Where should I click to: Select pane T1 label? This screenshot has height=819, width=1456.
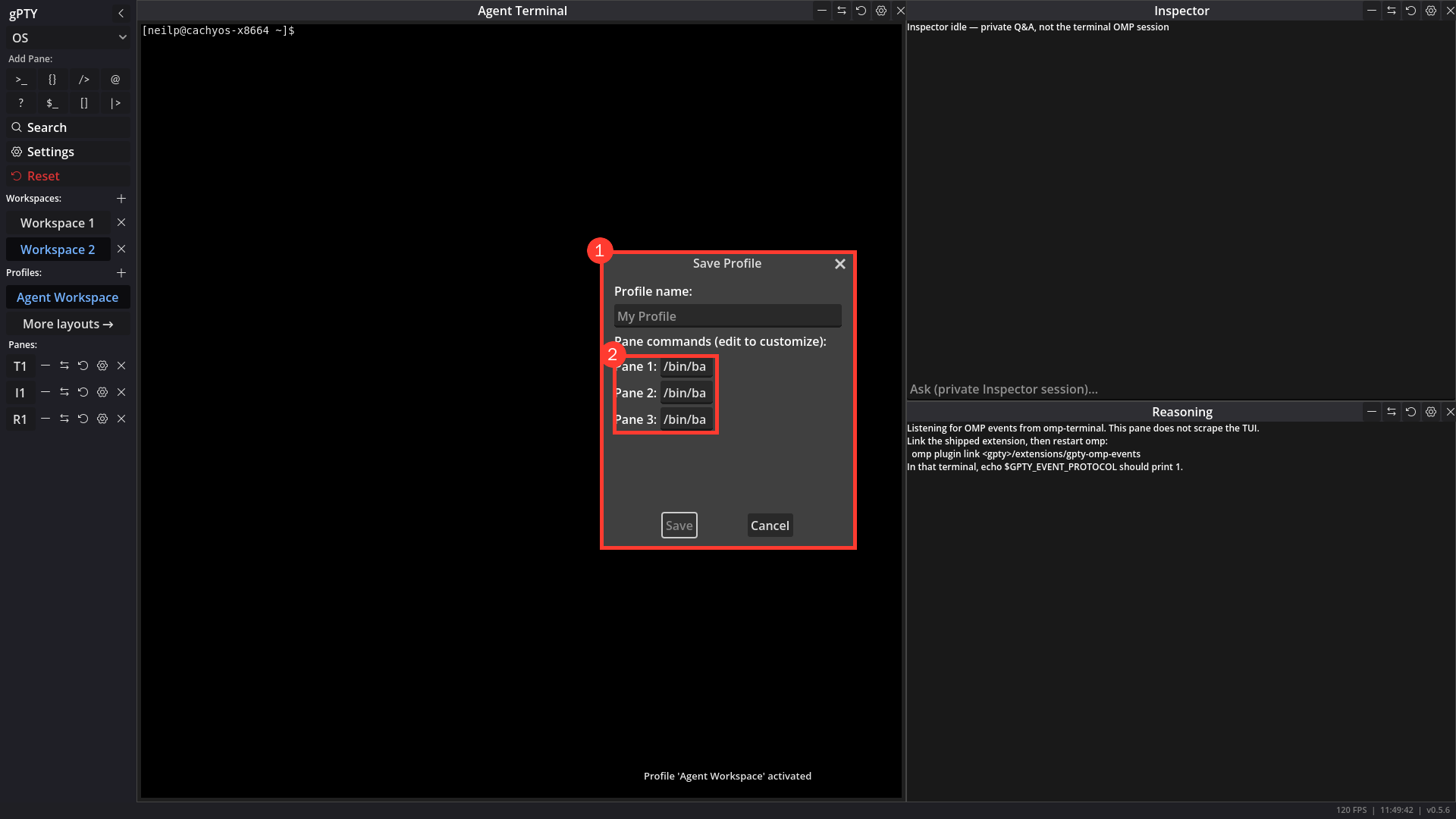20,366
